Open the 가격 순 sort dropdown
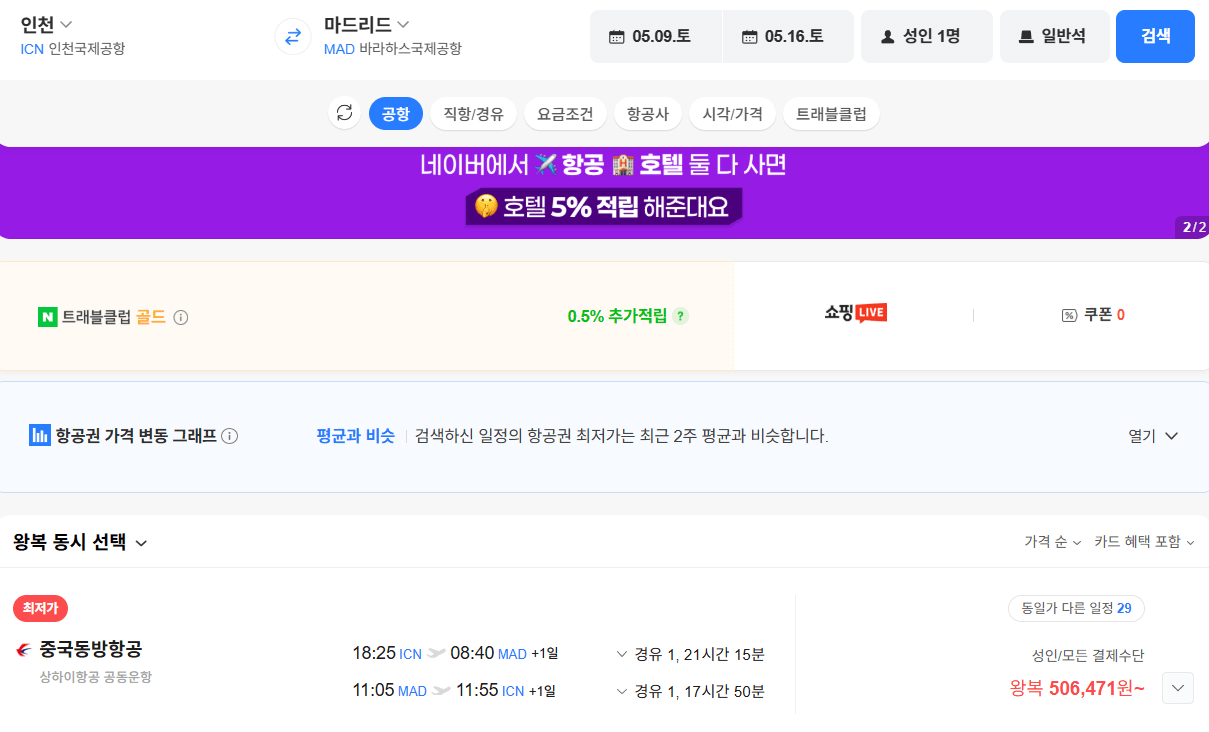1209x732 pixels. point(1054,541)
